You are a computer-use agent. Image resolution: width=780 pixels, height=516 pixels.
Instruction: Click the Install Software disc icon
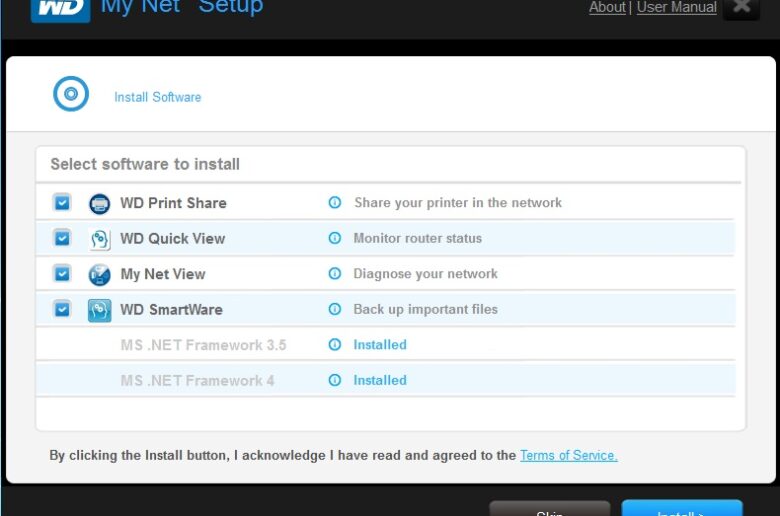(71, 94)
